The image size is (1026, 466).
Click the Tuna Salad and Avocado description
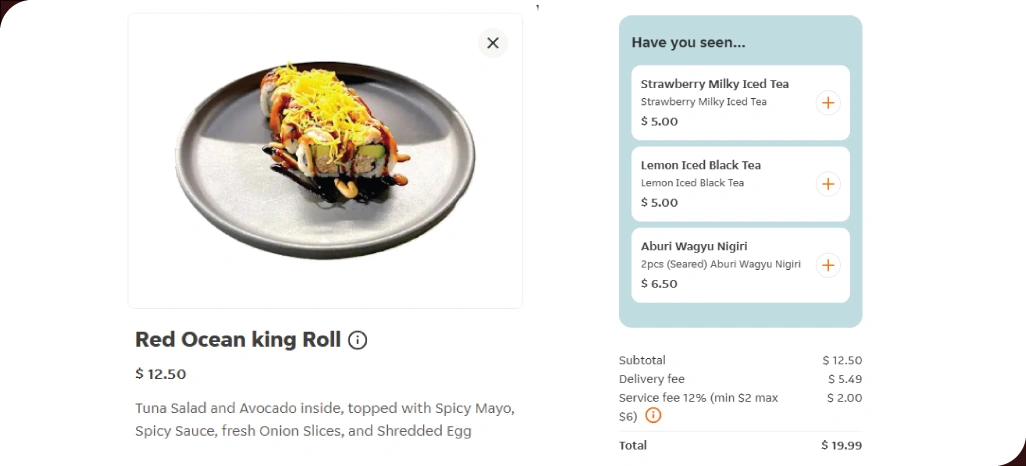(324, 420)
